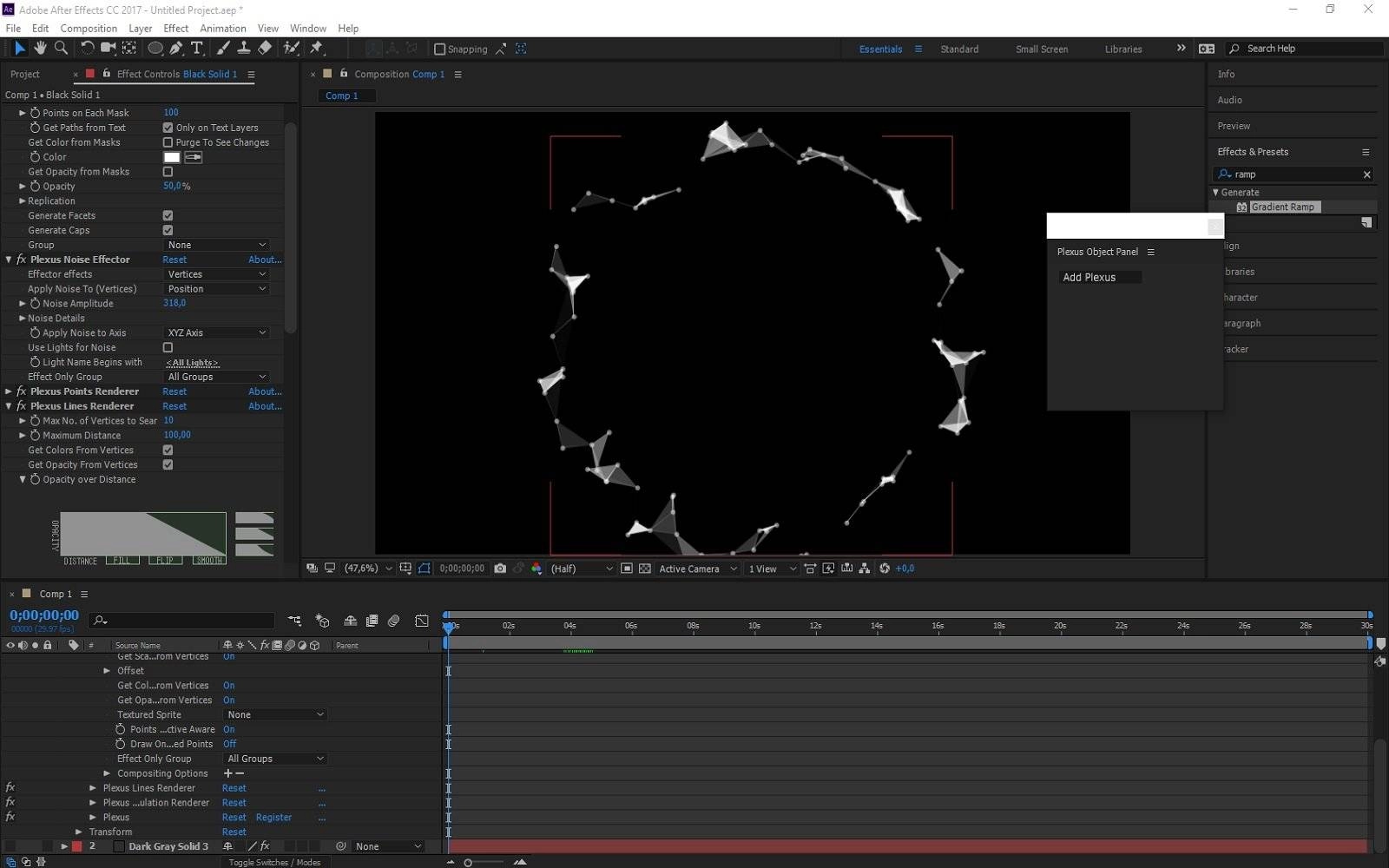Image resolution: width=1389 pixels, height=868 pixels.
Task: Open Apply Noise To Position dropdown
Action: [216, 289]
